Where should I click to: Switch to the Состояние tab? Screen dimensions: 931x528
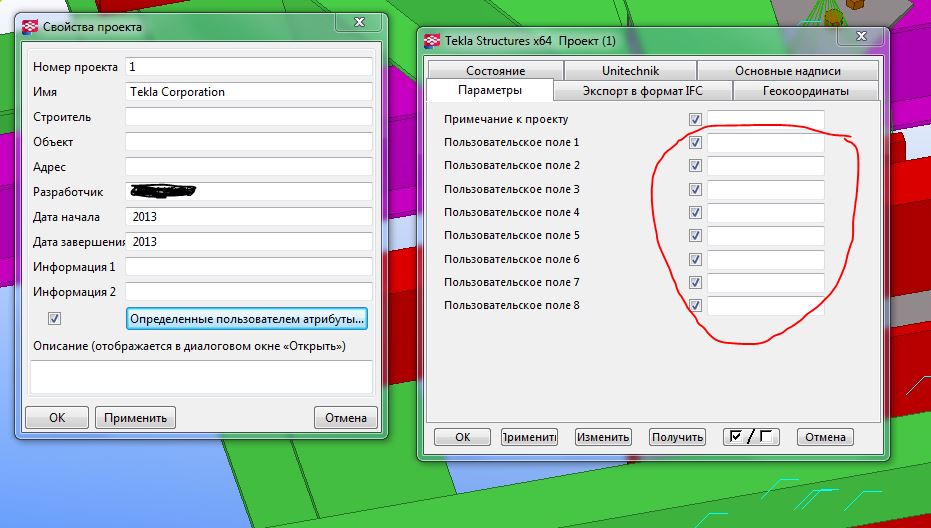pos(496,71)
